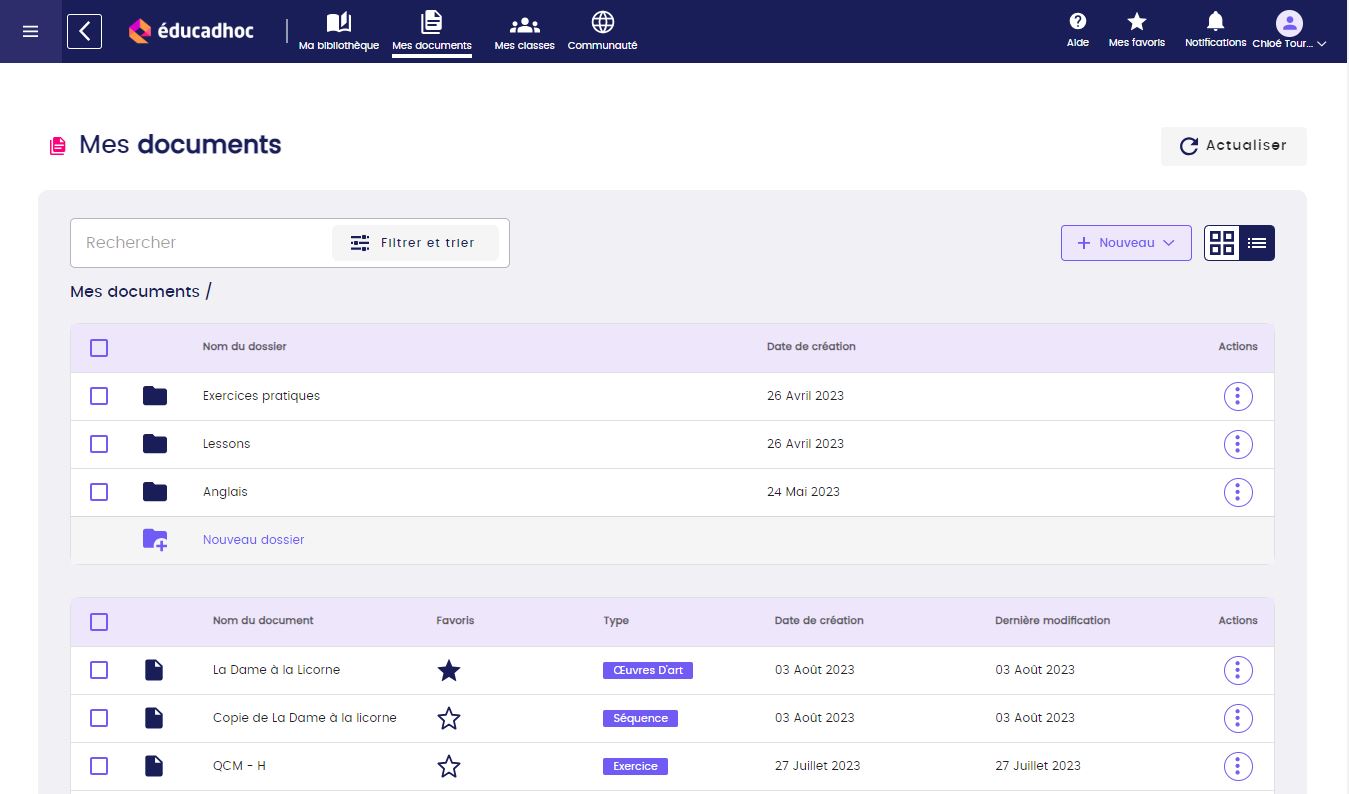The width and height of the screenshot is (1349, 794).
Task: Click the Actualiser button
Action: pyautogui.click(x=1233, y=146)
